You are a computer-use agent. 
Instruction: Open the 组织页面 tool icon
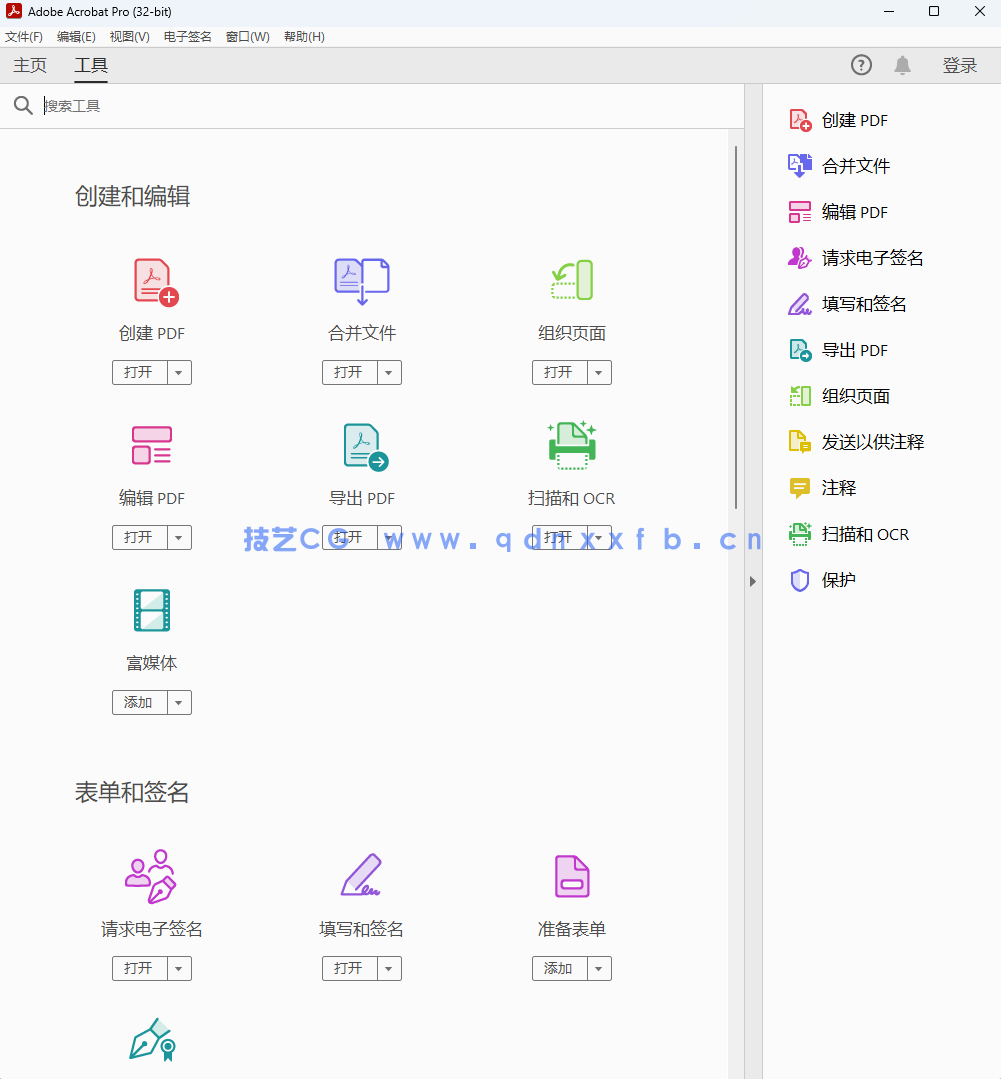(571, 280)
